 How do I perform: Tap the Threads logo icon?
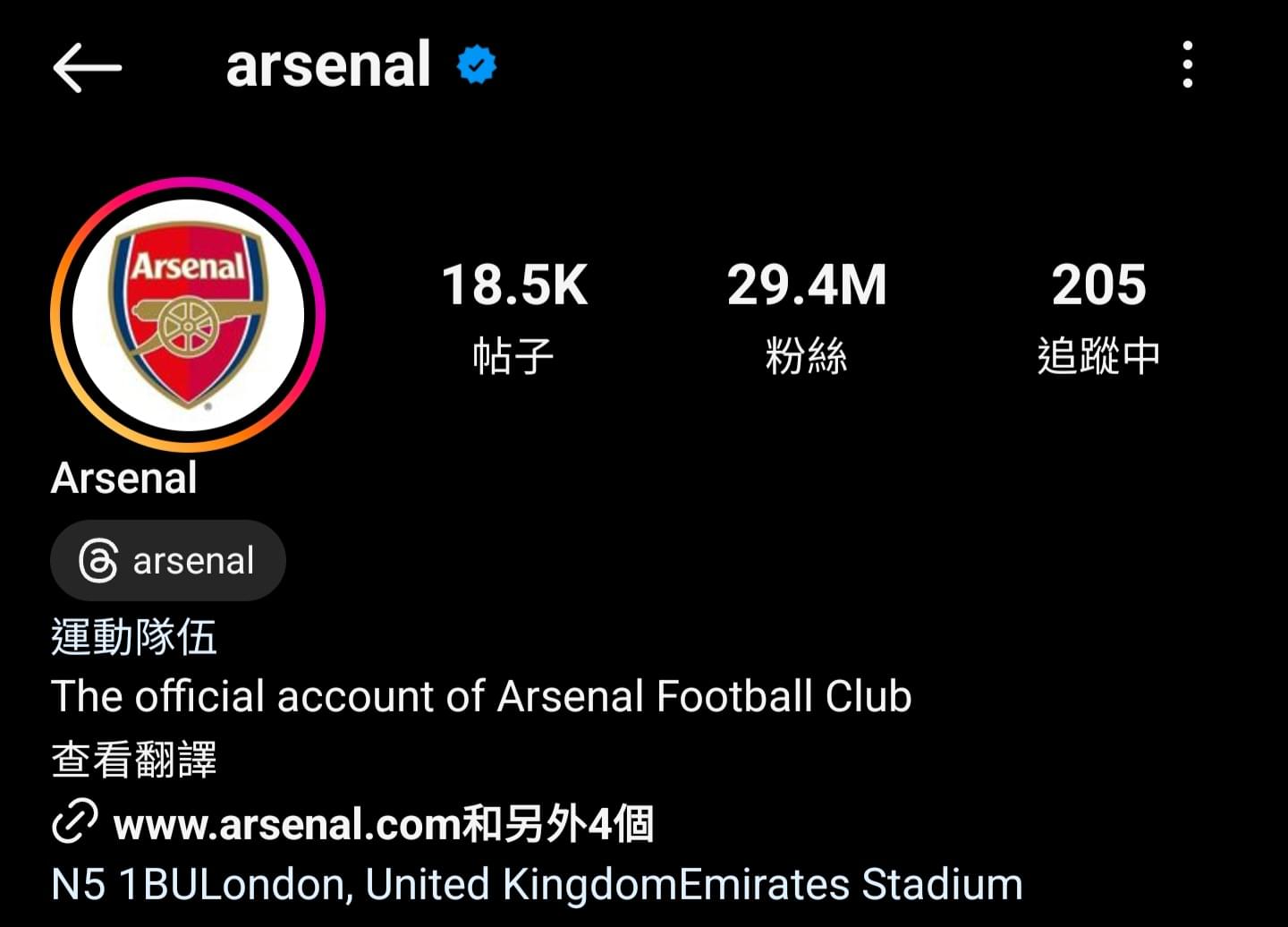pos(98,561)
